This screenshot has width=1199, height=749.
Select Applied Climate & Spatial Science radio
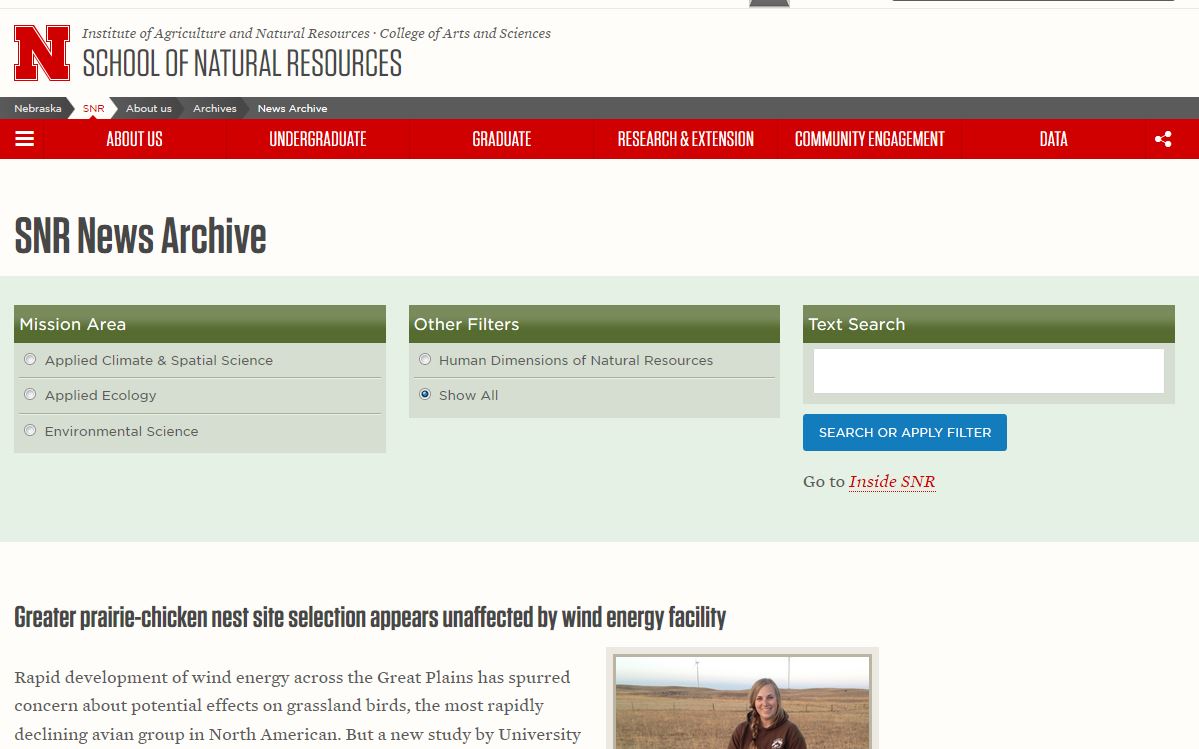pyautogui.click(x=30, y=360)
